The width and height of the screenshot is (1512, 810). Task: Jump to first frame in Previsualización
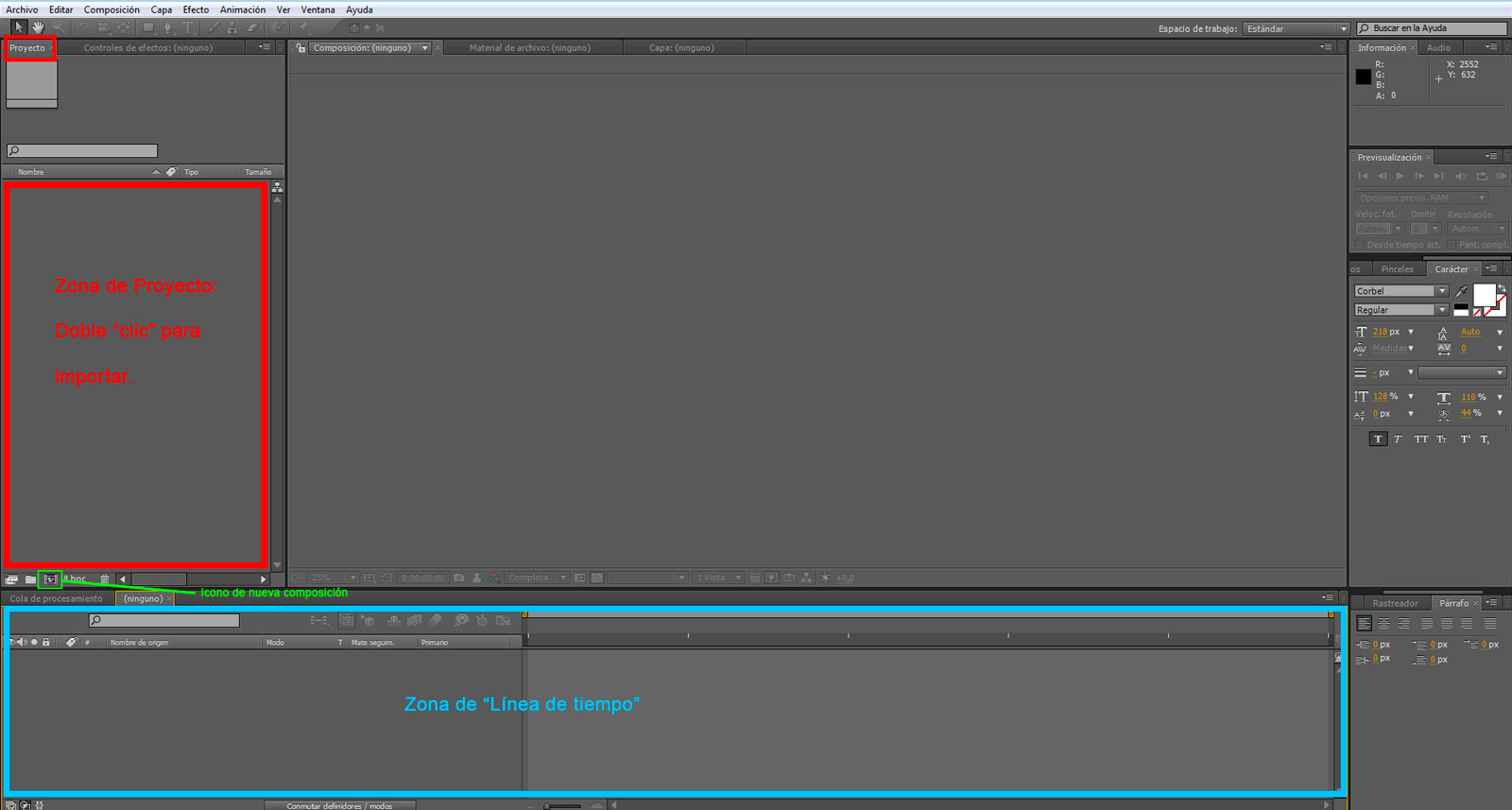(x=1363, y=176)
